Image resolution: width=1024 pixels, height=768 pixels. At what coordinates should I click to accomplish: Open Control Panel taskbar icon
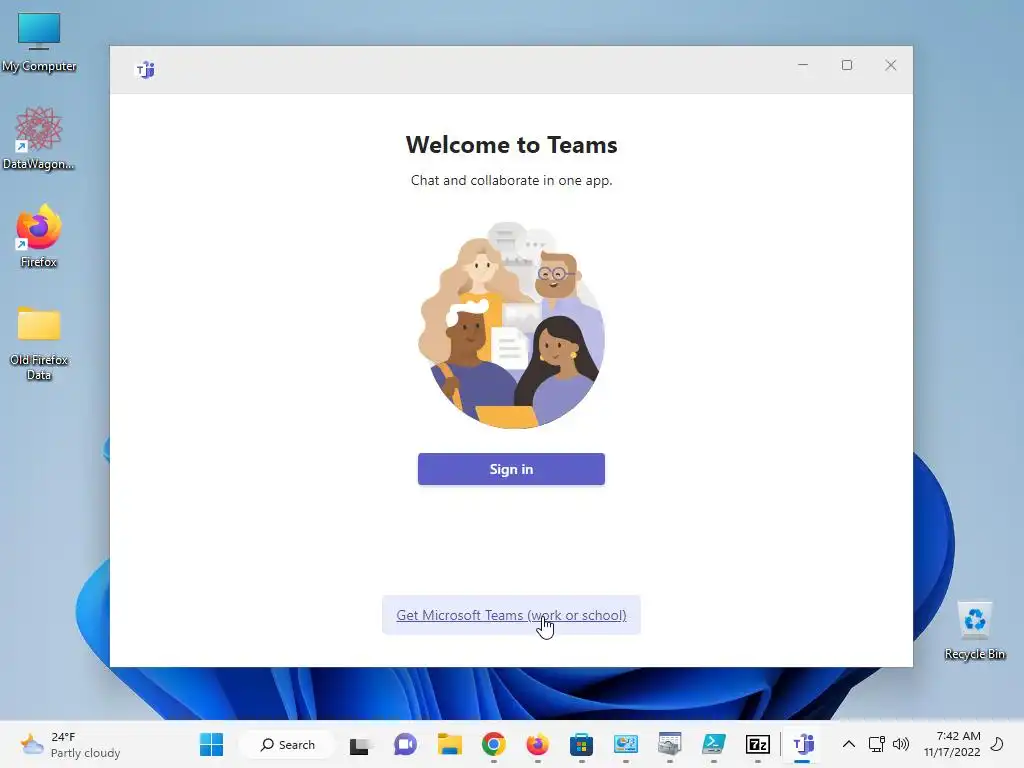pyautogui.click(x=626, y=744)
